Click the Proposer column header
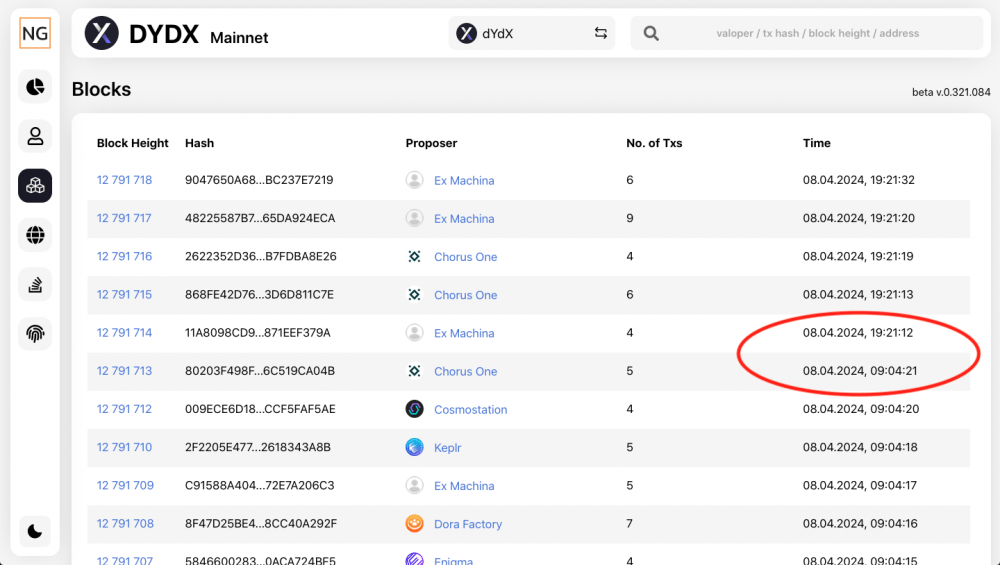Image resolution: width=1000 pixels, height=565 pixels. coord(431,143)
